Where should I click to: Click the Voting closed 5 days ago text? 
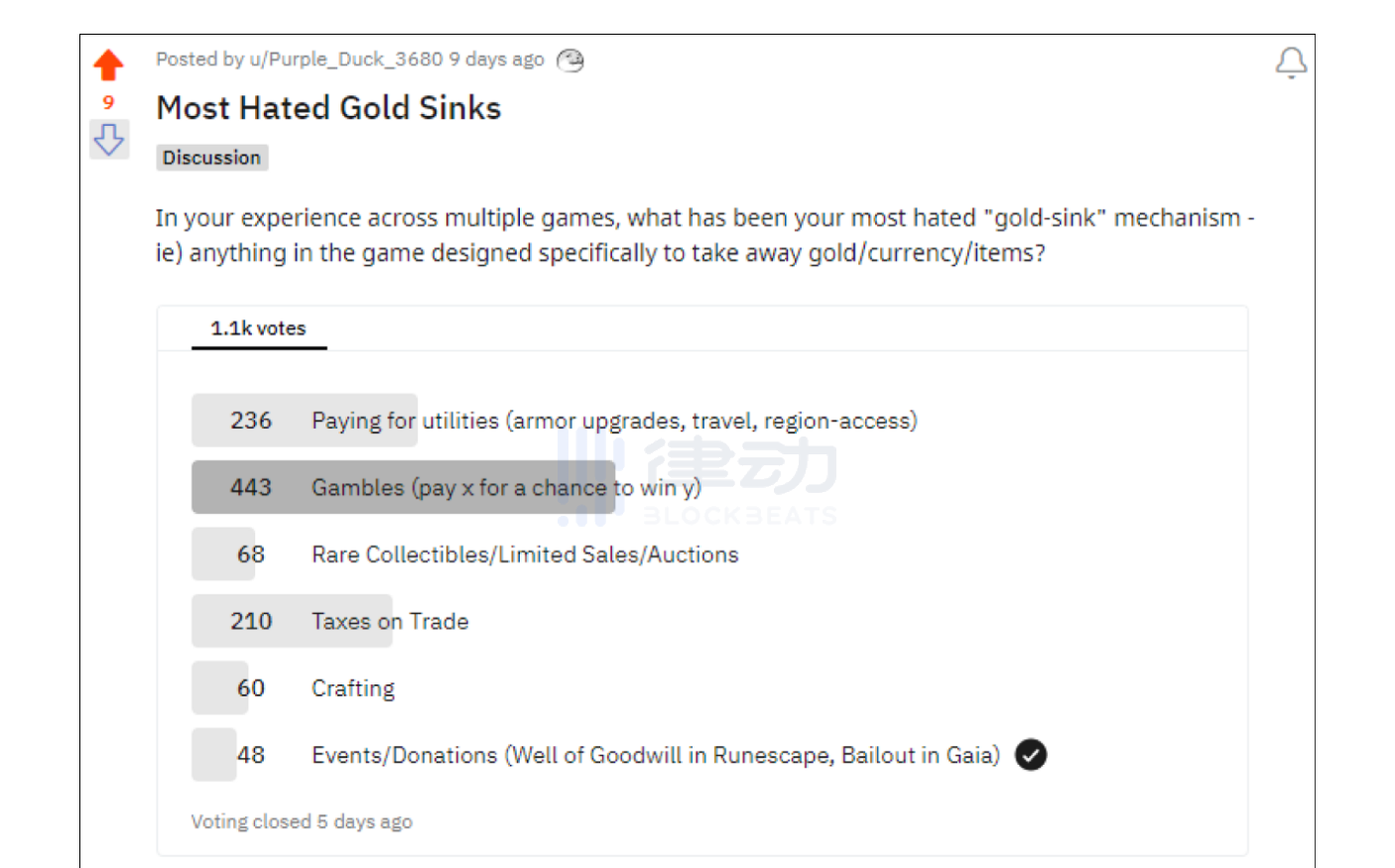click(x=302, y=821)
